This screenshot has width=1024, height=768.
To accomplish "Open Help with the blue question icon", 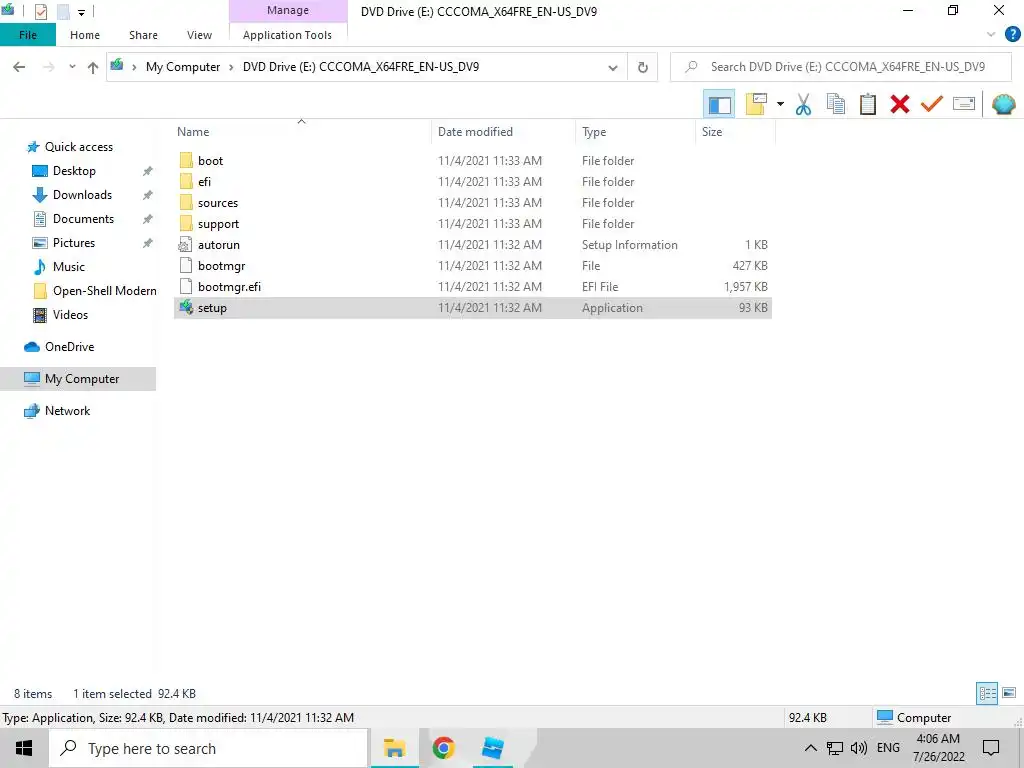I will coord(1012,35).
